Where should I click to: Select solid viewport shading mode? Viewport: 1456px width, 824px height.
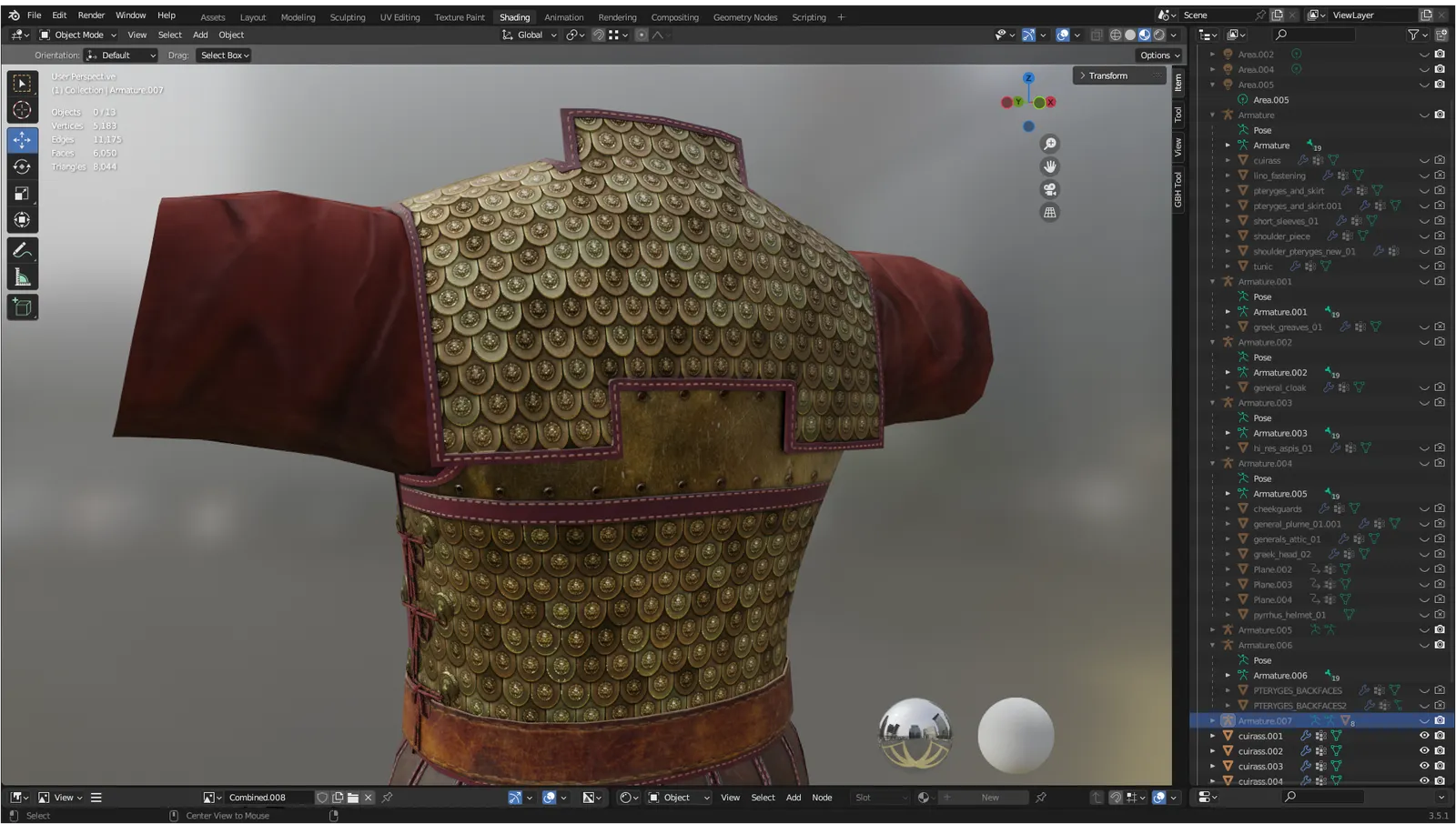click(1130, 35)
